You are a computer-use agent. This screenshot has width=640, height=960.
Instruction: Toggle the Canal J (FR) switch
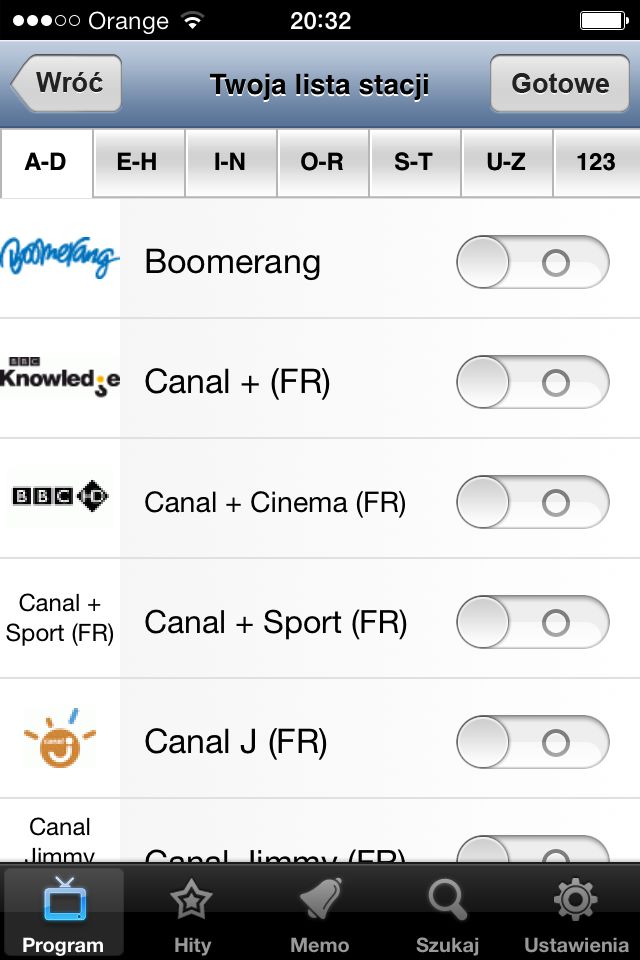tap(533, 742)
